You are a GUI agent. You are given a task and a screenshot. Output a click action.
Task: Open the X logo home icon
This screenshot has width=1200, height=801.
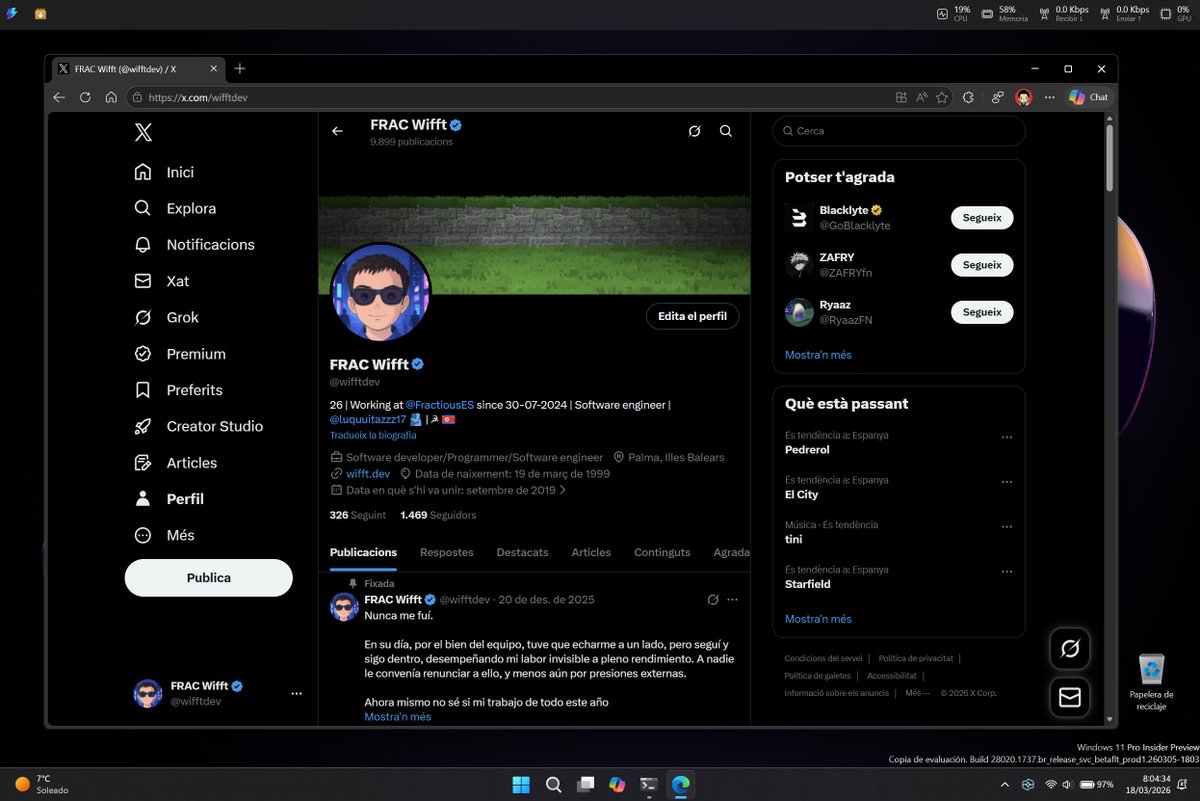point(143,132)
